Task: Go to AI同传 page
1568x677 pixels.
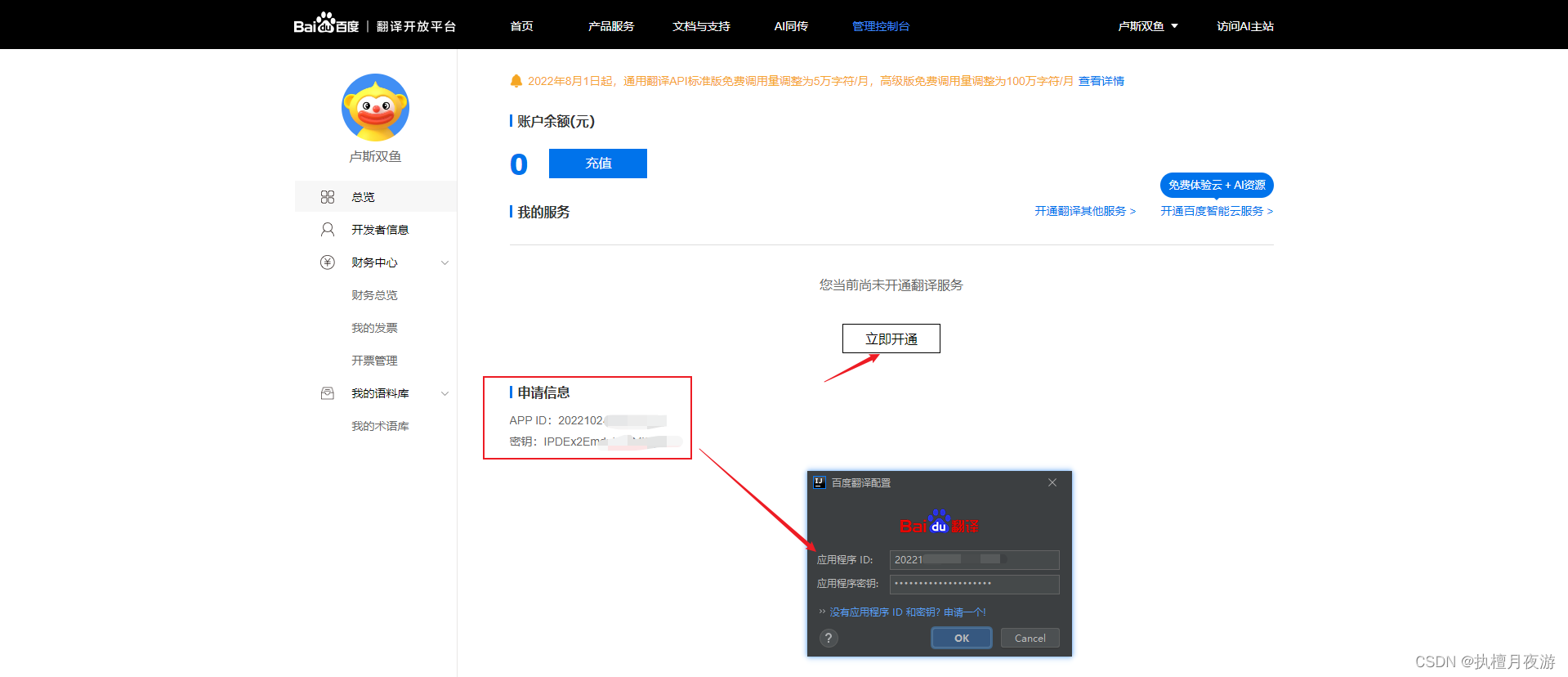Action: tap(791, 26)
